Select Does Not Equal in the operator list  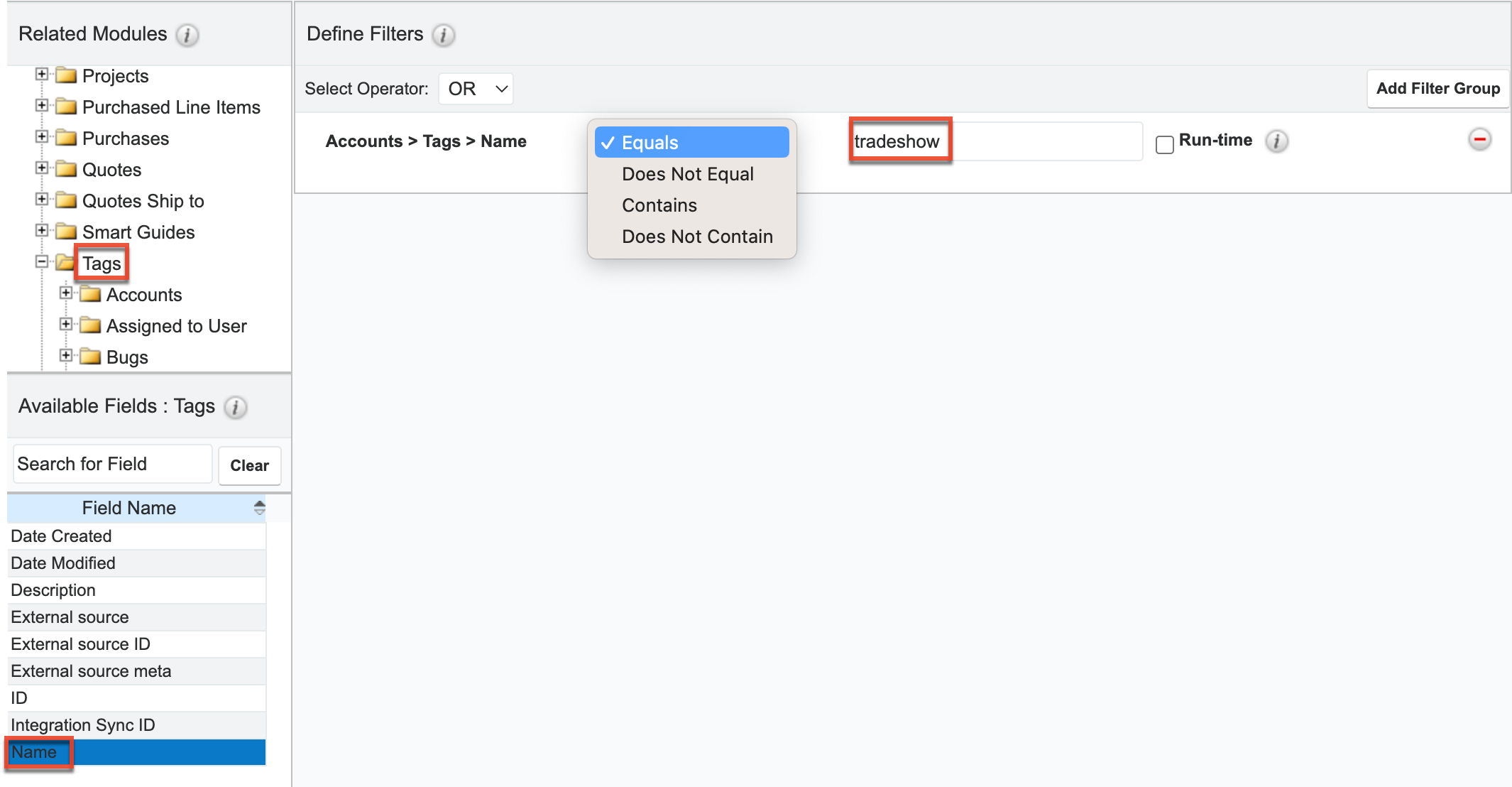tap(687, 174)
